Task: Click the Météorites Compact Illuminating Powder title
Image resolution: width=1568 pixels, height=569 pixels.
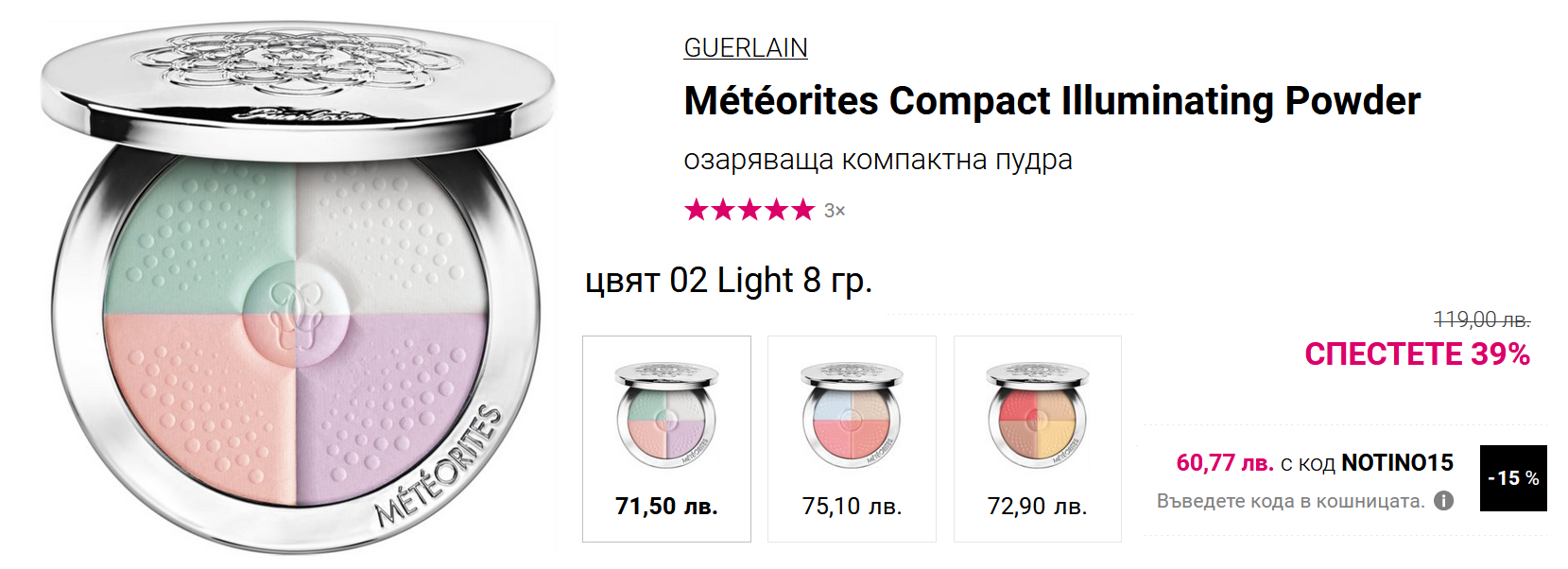Action: [1051, 100]
